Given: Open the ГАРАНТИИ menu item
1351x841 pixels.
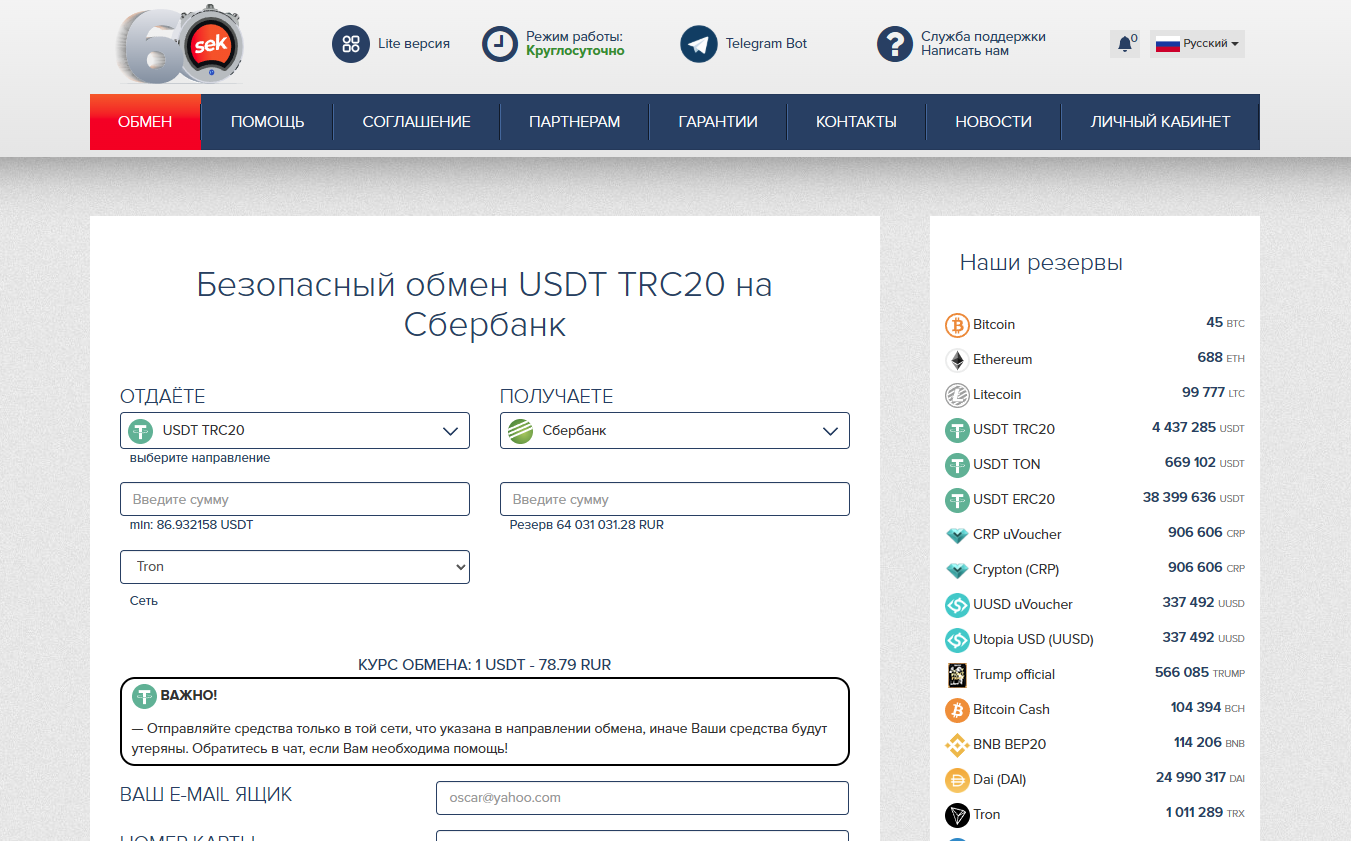Looking at the screenshot, I should 718,122.
